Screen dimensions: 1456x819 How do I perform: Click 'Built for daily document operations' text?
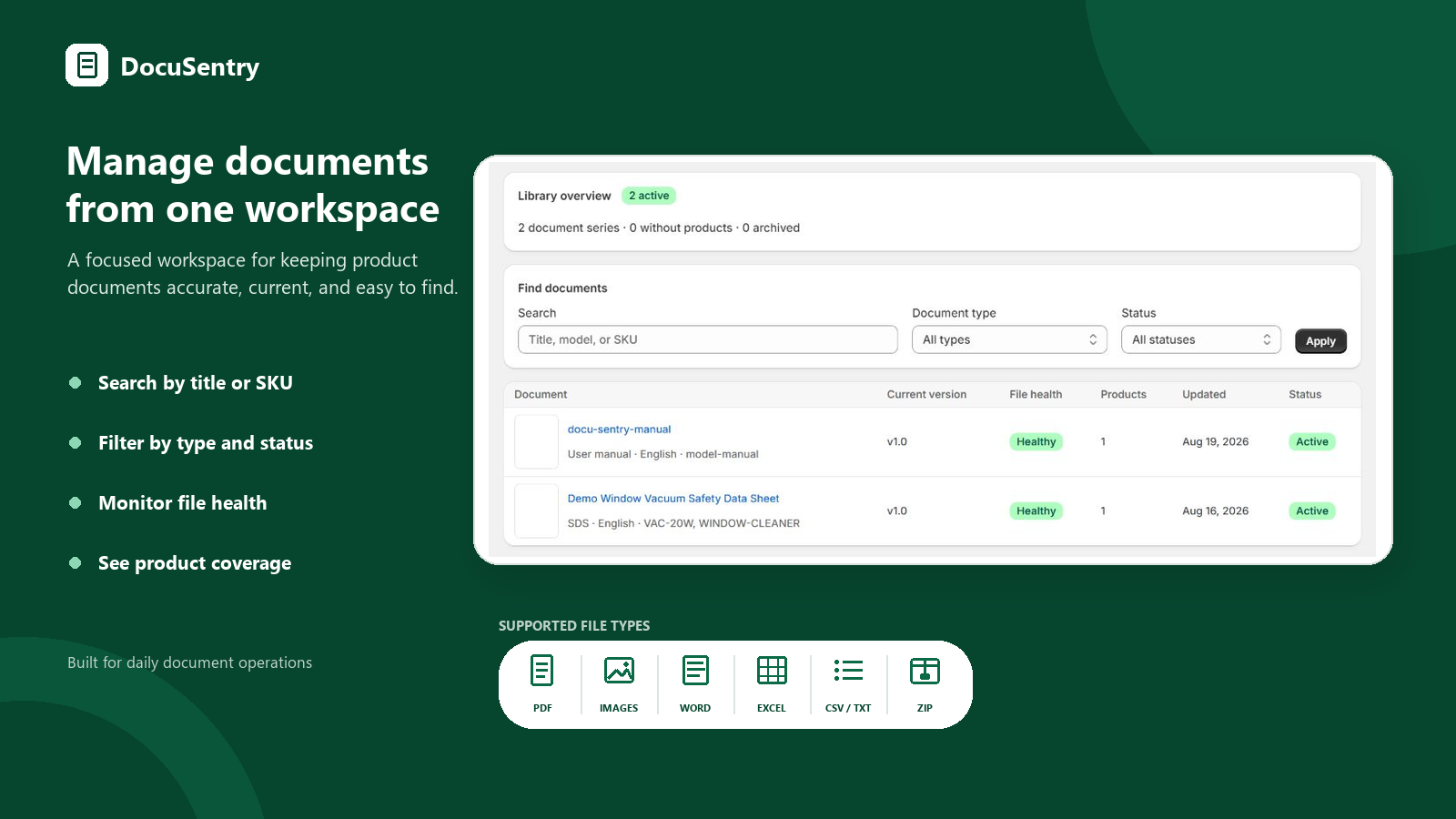coord(189,662)
